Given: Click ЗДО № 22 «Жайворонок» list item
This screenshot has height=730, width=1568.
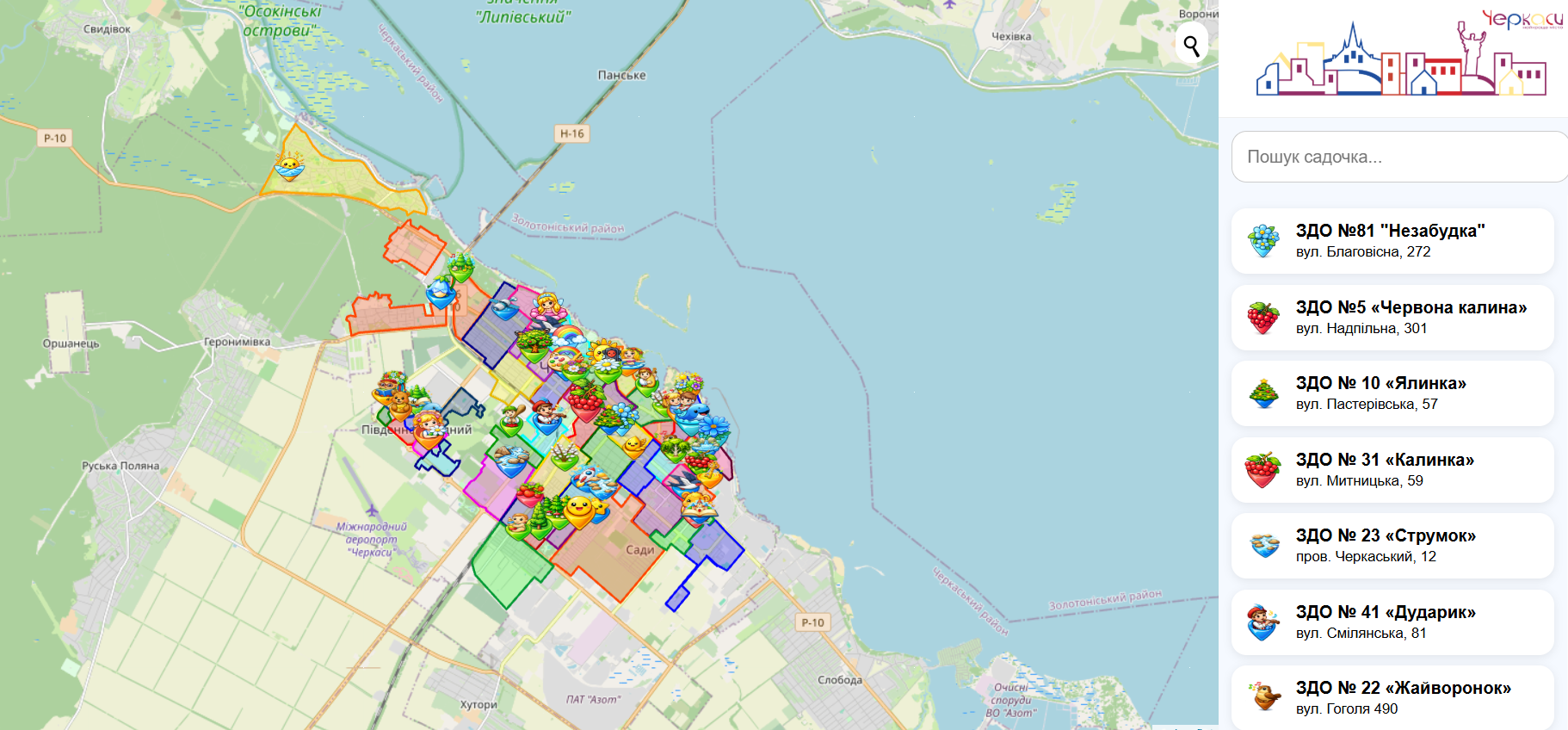Looking at the screenshot, I should coord(1392,697).
